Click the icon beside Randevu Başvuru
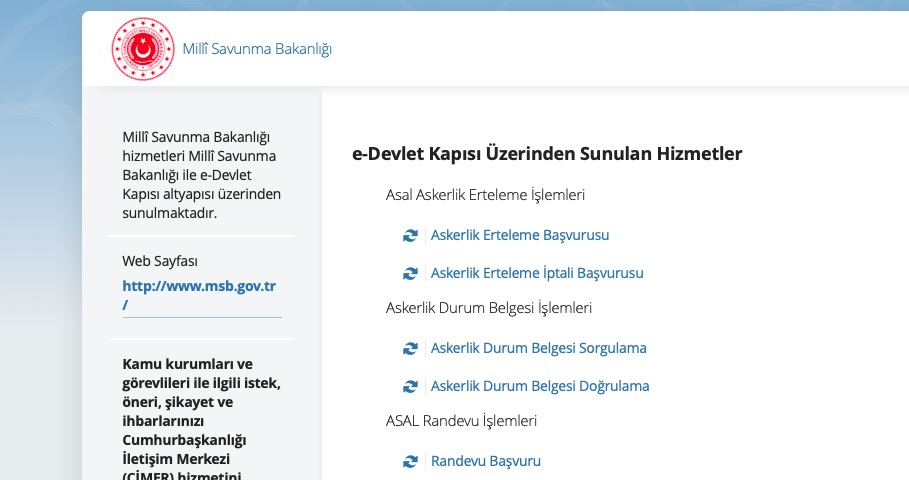The image size is (909, 480). pos(409,462)
